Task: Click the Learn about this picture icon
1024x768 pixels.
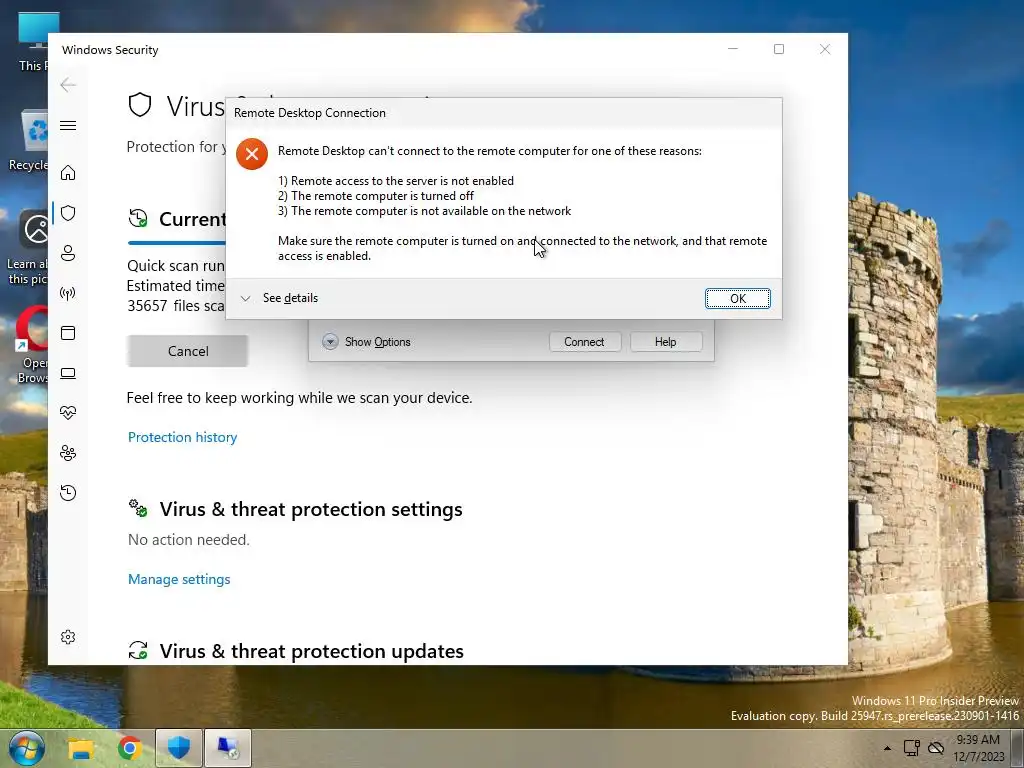Action: point(28,248)
